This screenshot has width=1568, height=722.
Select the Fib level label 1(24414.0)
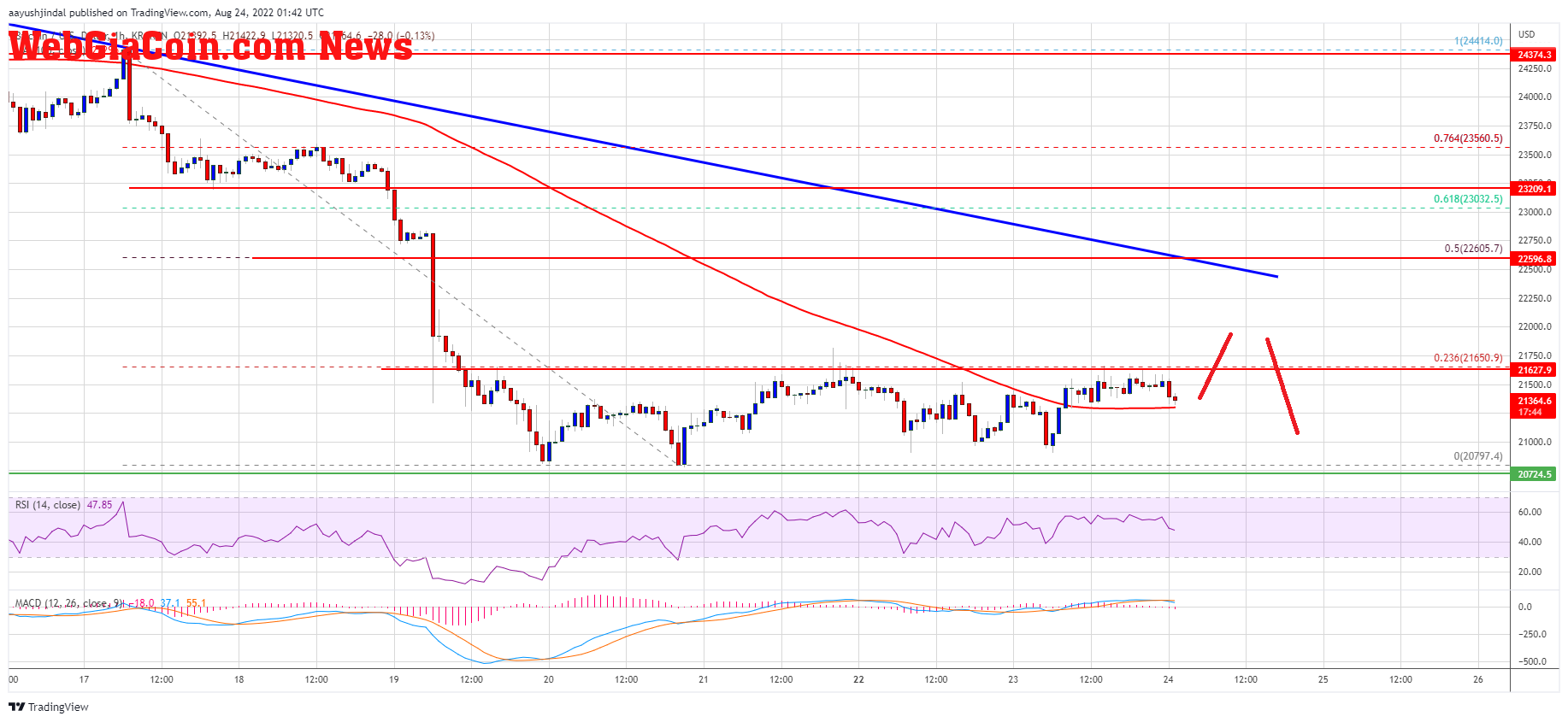[x=1478, y=41]
